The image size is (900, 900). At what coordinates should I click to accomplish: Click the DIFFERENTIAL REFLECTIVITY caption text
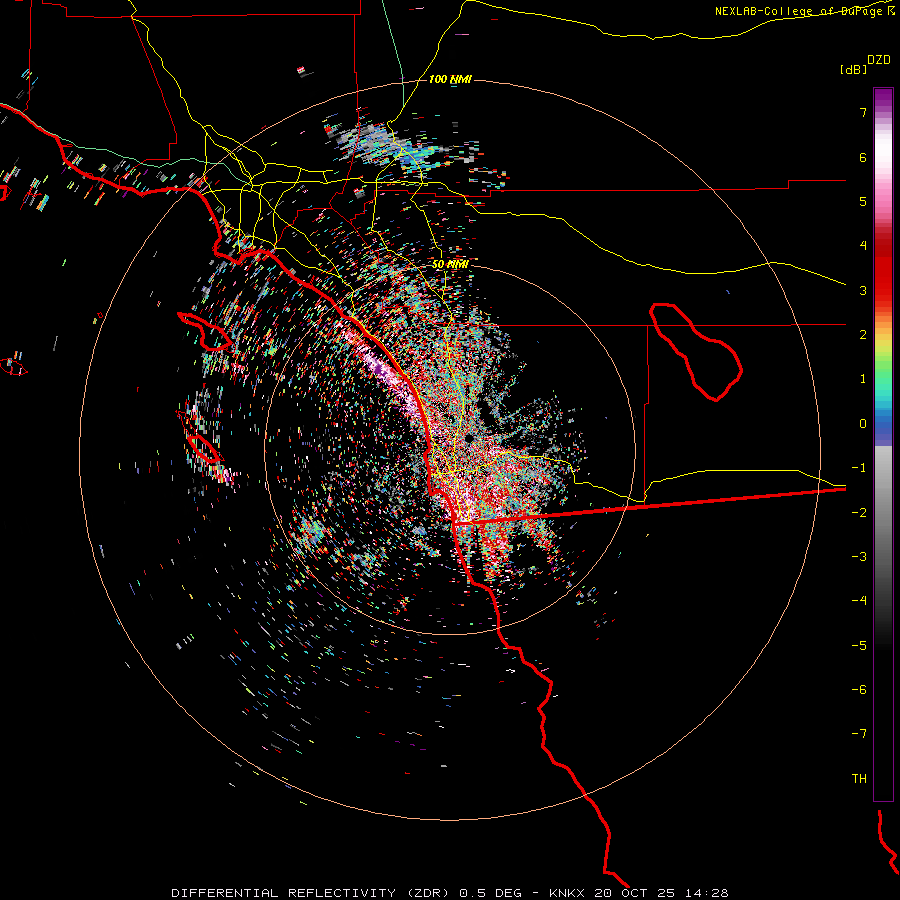point(284,893)
